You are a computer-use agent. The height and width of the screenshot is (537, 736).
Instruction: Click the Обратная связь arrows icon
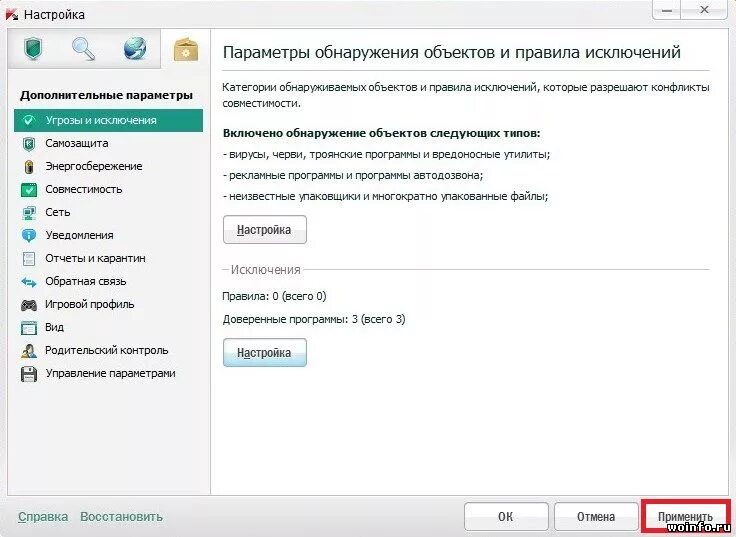click(x=29, y=282)
